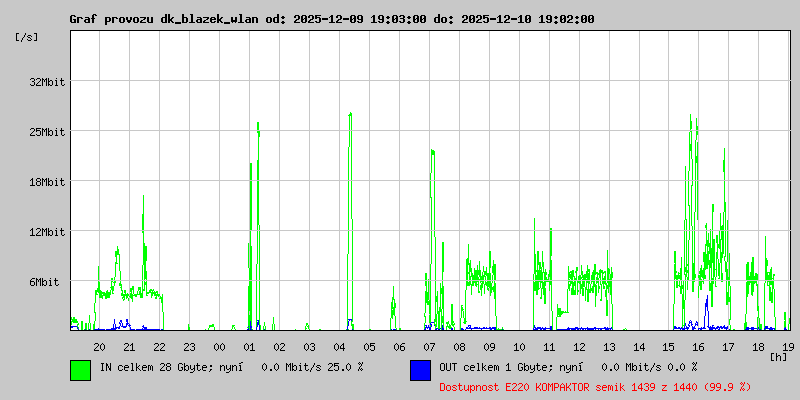
Task: Click hour label '17' on x-axis
Action: (729, 347)
